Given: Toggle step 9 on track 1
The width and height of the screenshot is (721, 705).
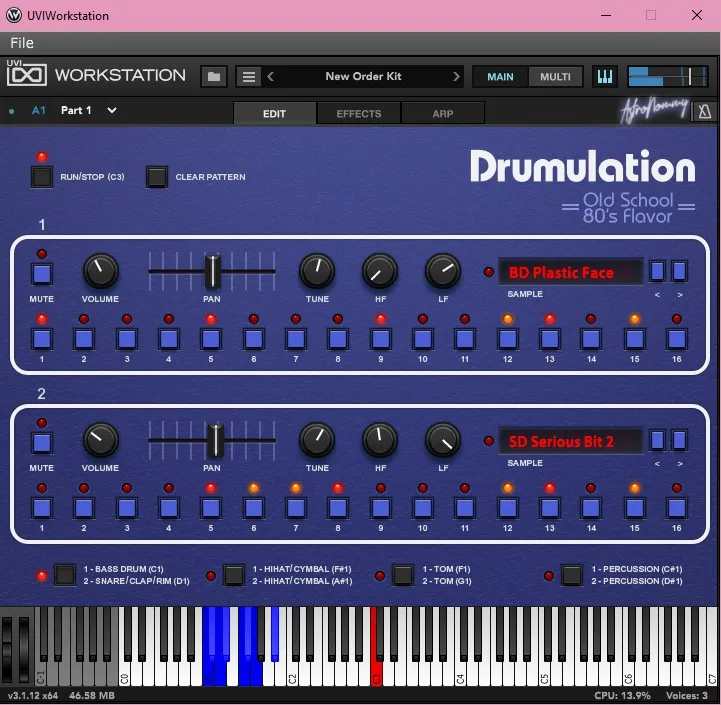Looking at the screenshot, I should (x=381, y=339).
